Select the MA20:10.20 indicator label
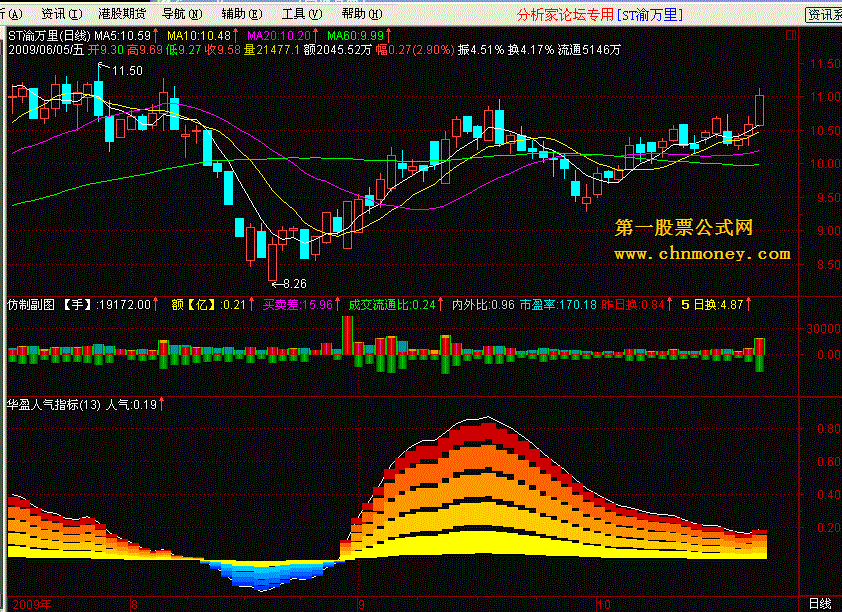 tap(279, 36)
